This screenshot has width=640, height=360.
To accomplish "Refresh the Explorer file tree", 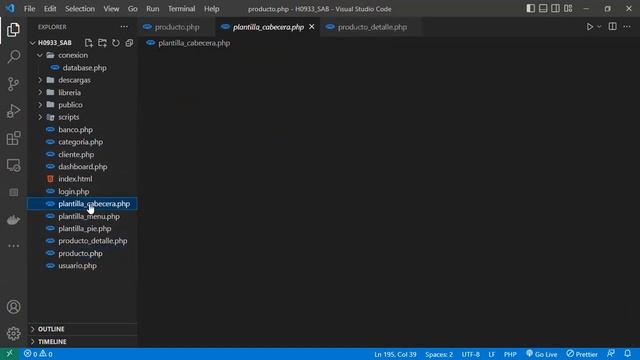I will pyautogui.click(x=116, y=43).
